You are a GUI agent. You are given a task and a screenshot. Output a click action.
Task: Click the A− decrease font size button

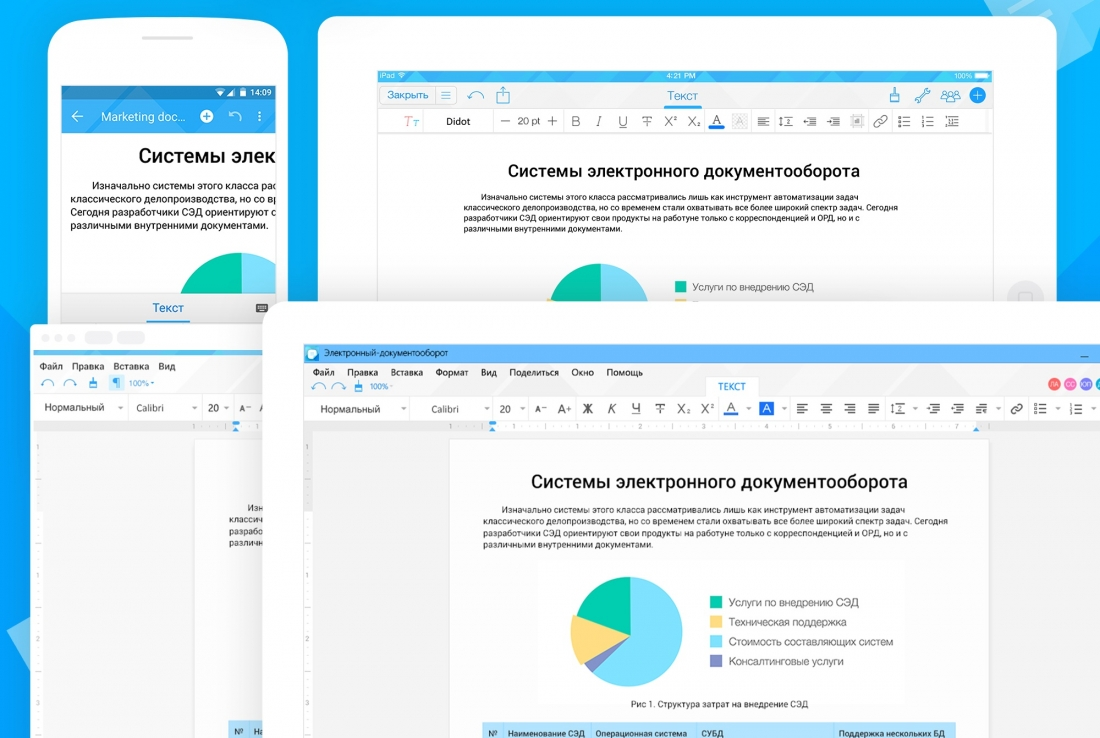pos(540,409)
